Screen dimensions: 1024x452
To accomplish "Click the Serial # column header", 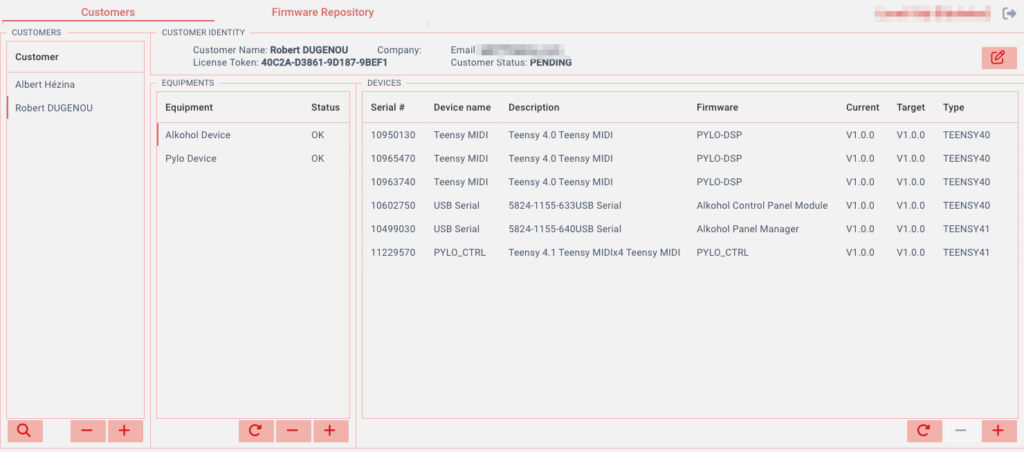I will click(387, 108).
